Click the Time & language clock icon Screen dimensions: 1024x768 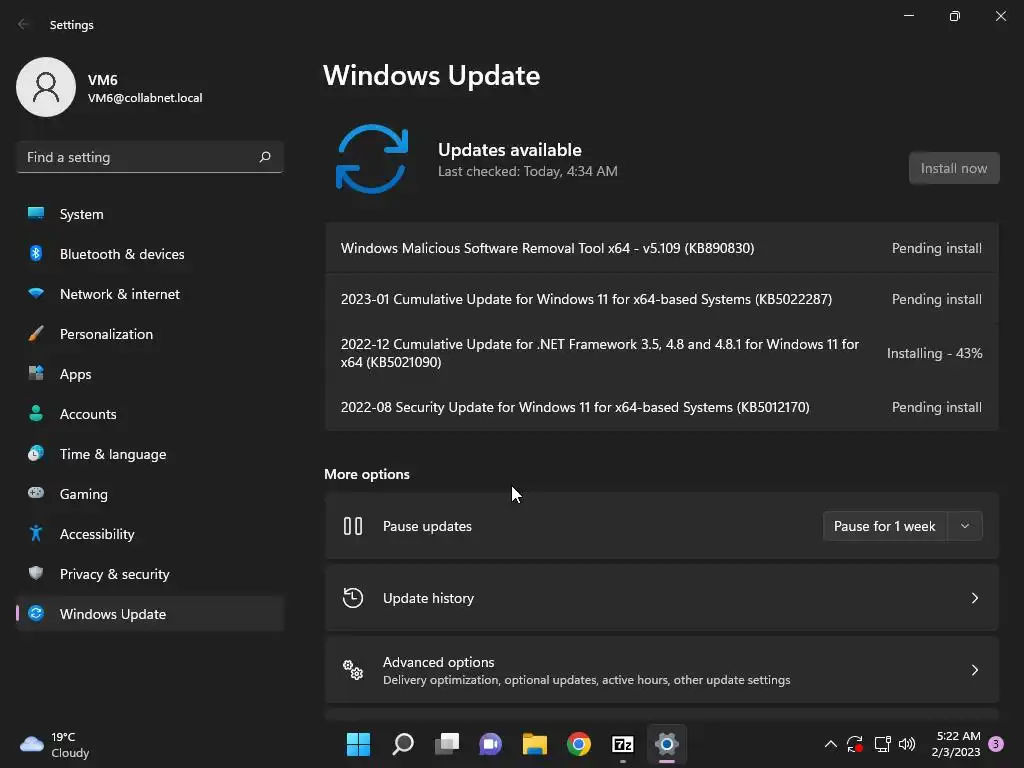coord(36,453)
